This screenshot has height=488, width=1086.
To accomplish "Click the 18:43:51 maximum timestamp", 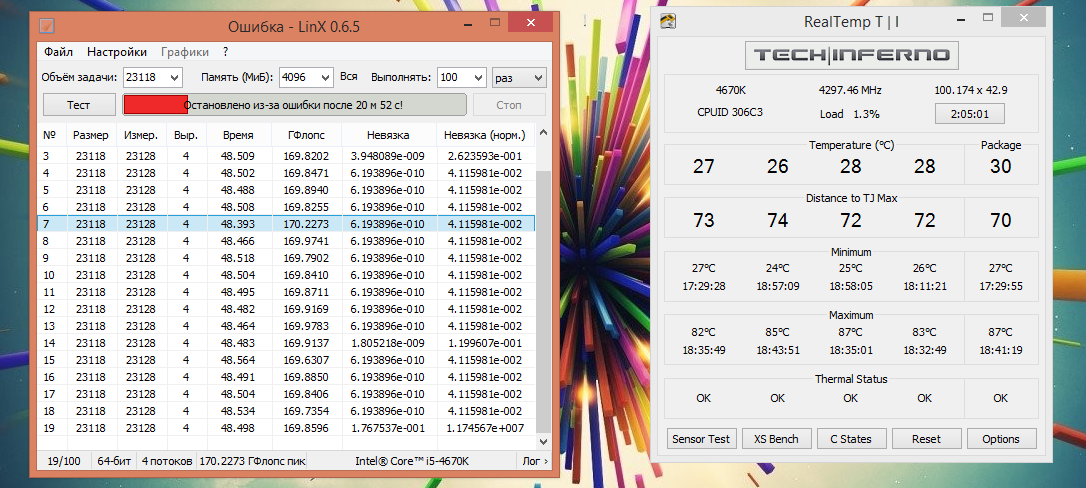I will pyautogui.click(x=777, y=350).
